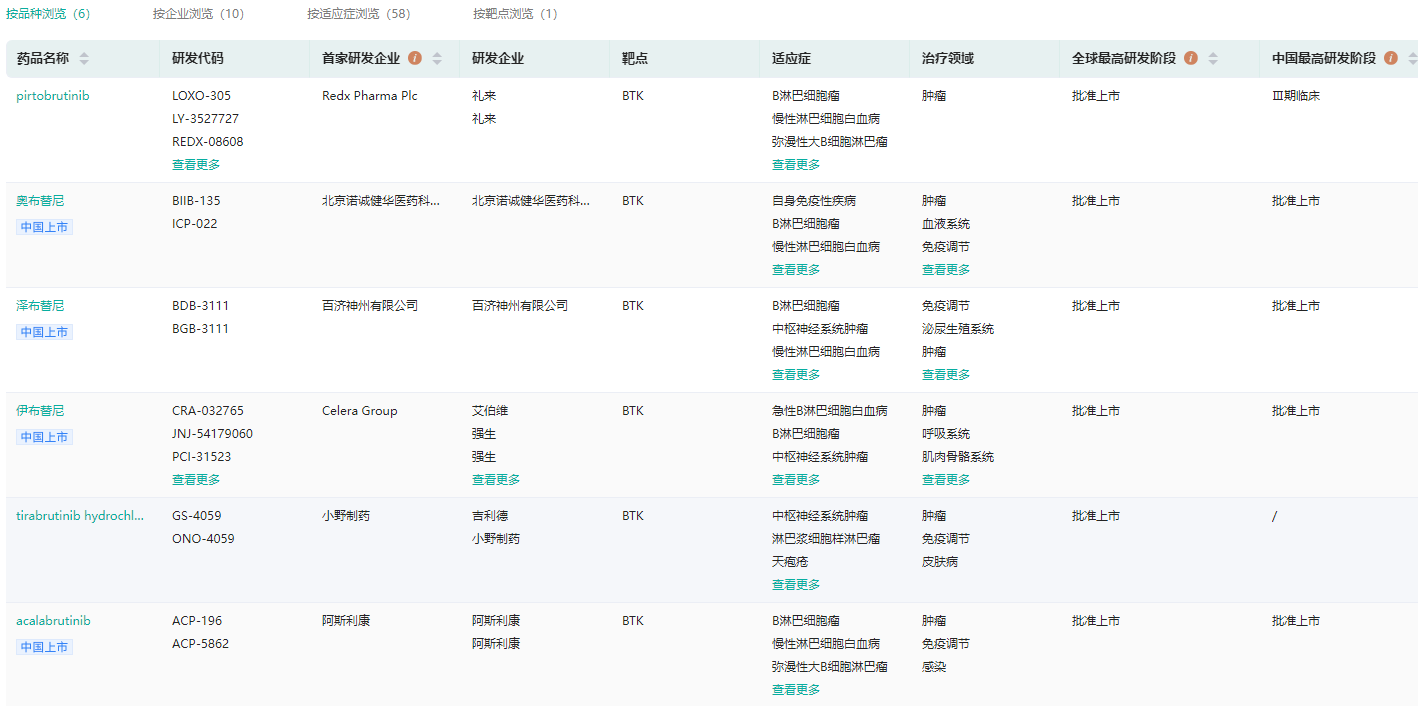This screenshot has width=1418, height=706.
Task: Click 中国上市 tag under 泽布替尼
Action: coord(44,332)
